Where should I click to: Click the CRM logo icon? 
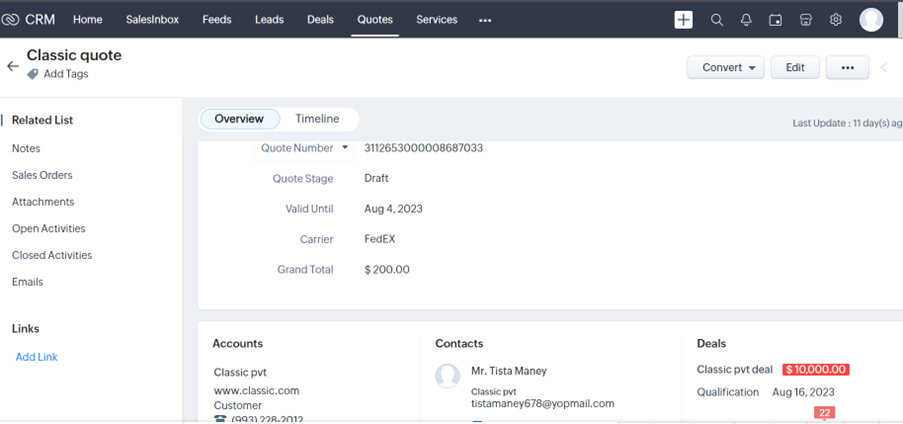coord(10,20)
